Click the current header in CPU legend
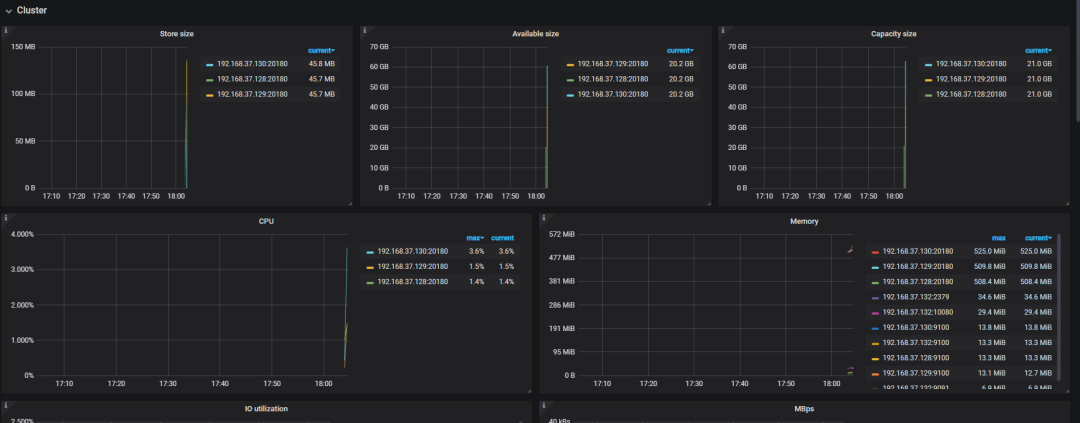The width and height of the screenshot is (1080, 423). pos(502,238)
